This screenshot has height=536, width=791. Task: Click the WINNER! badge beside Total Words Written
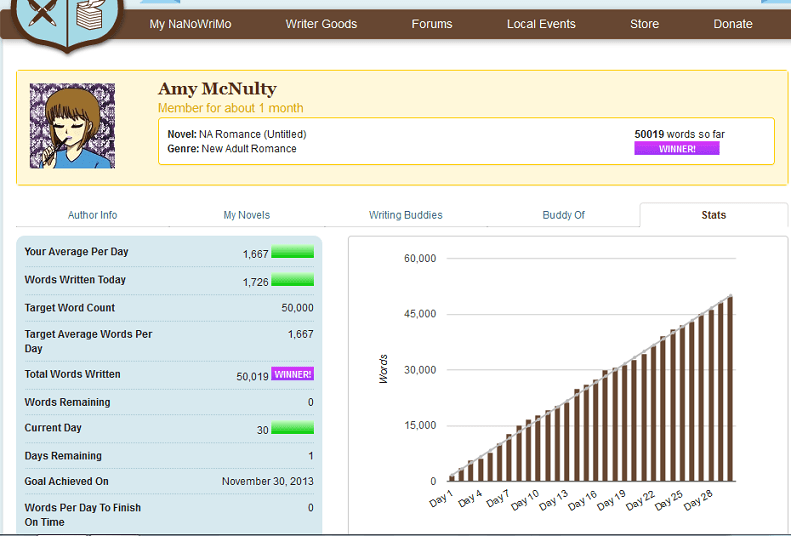[293, 374]
